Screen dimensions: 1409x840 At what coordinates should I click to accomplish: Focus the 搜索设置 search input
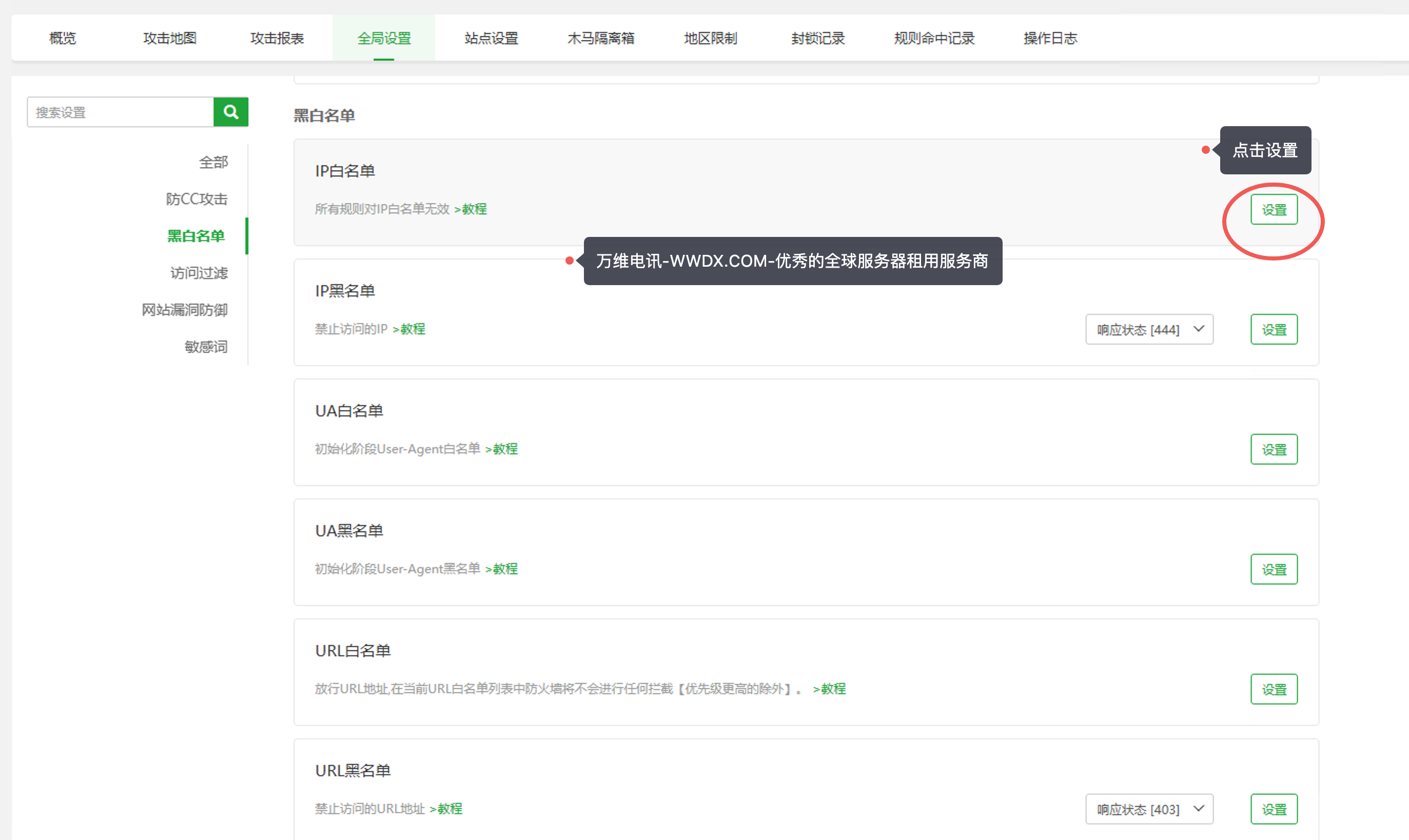(x=120, y=112)
